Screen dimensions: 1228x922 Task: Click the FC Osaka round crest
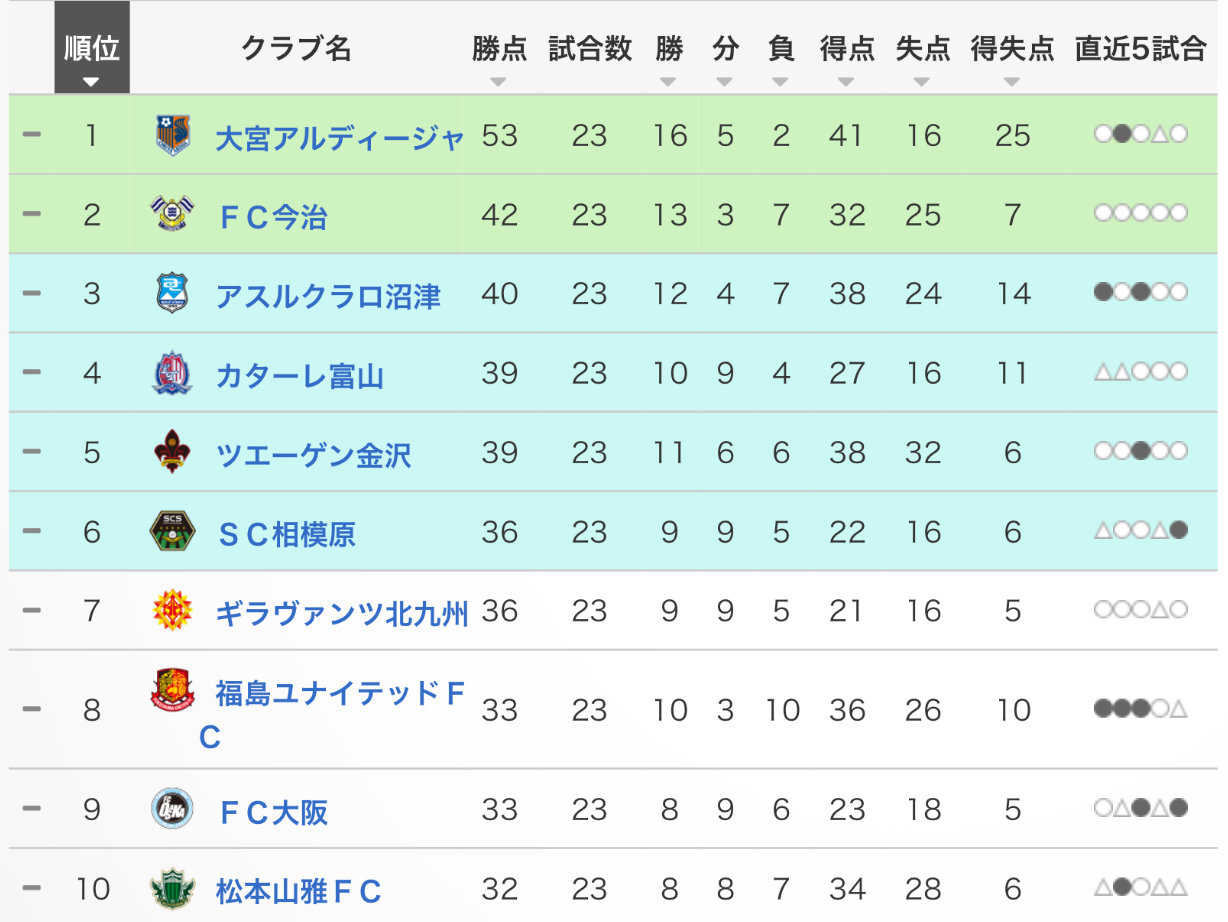coord(173,808)
